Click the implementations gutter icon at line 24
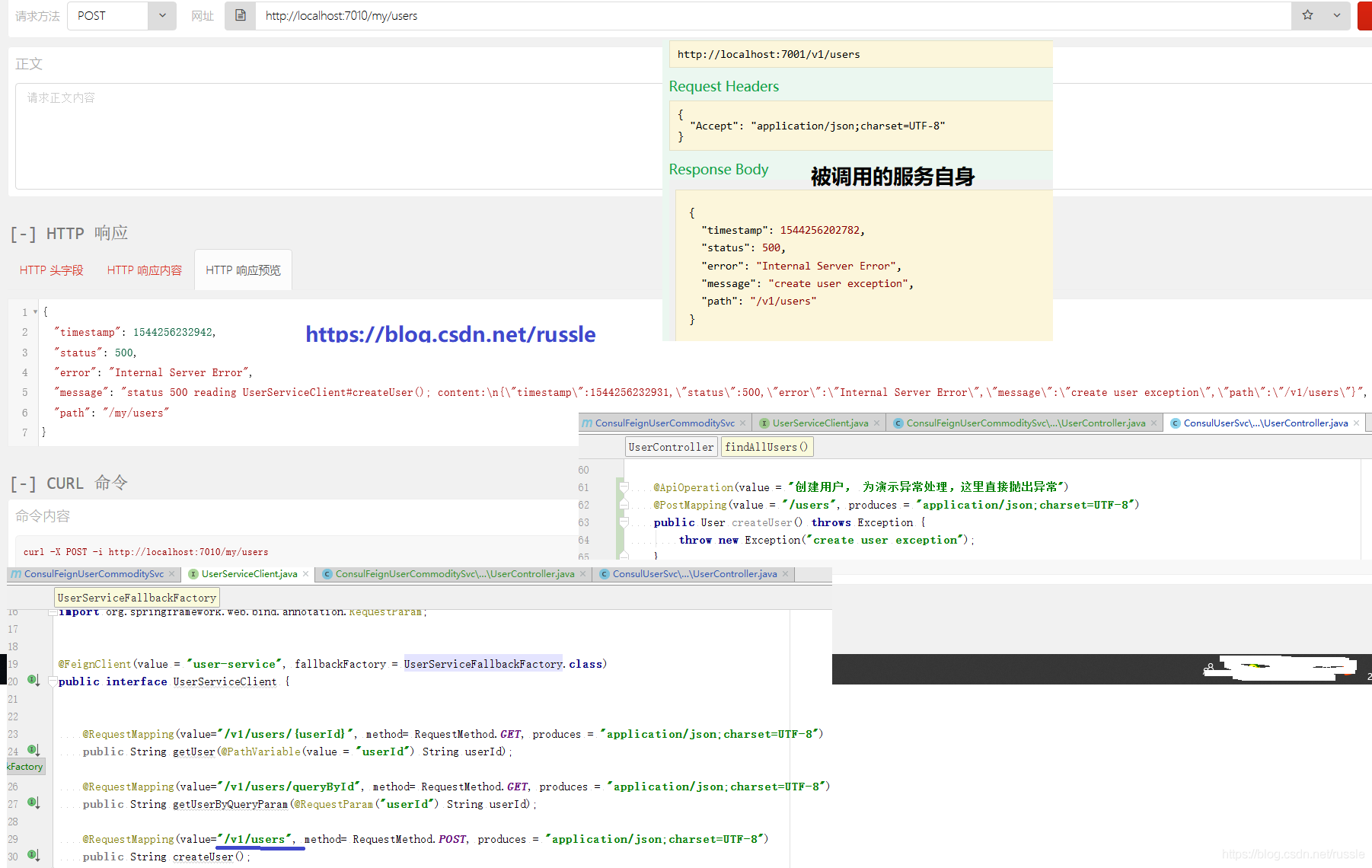 [x=34, y=750]
